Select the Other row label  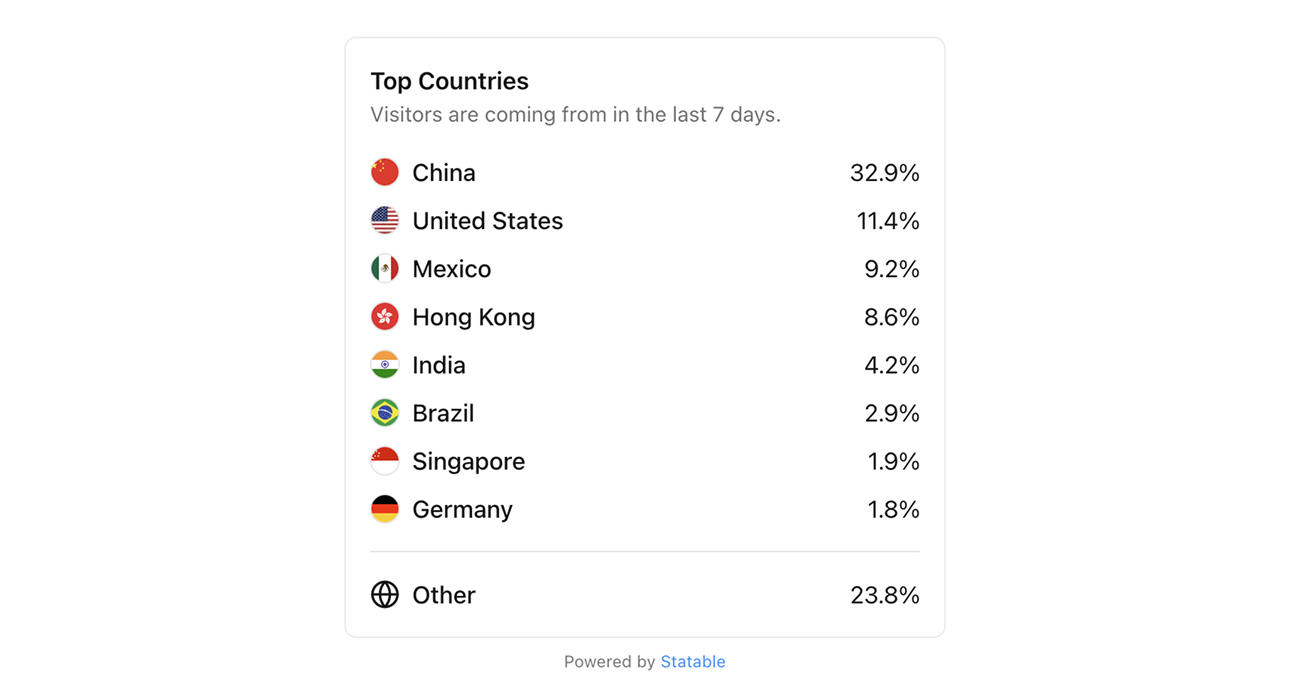pos(444,595)
